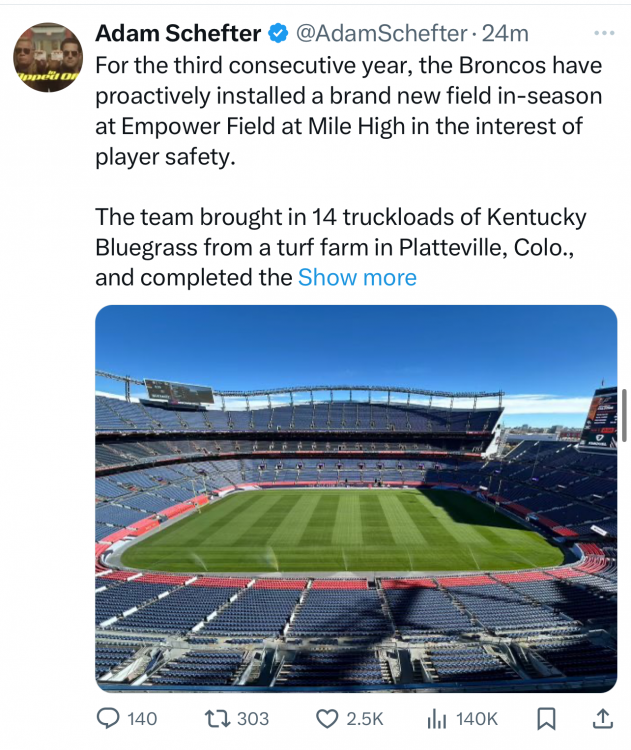Viewport: 631px width, 750px height.
Task: Expand the tweet with Show more
Action: click(x=357, y=277)
